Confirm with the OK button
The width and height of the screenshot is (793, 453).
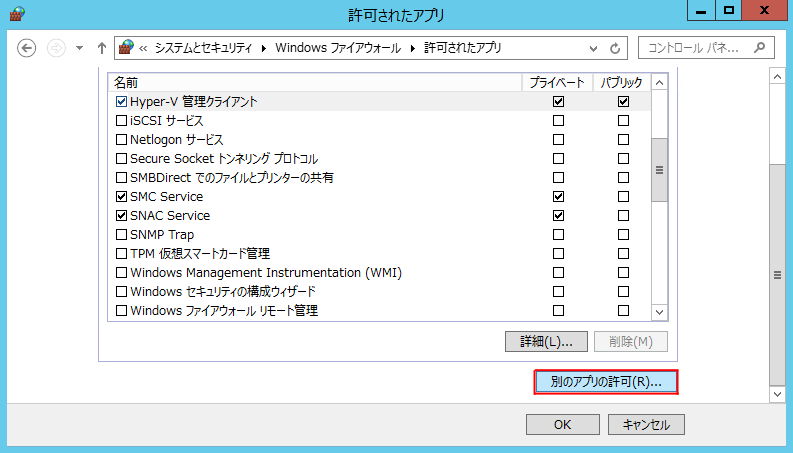pyautogui.click(x=562, y=424)
